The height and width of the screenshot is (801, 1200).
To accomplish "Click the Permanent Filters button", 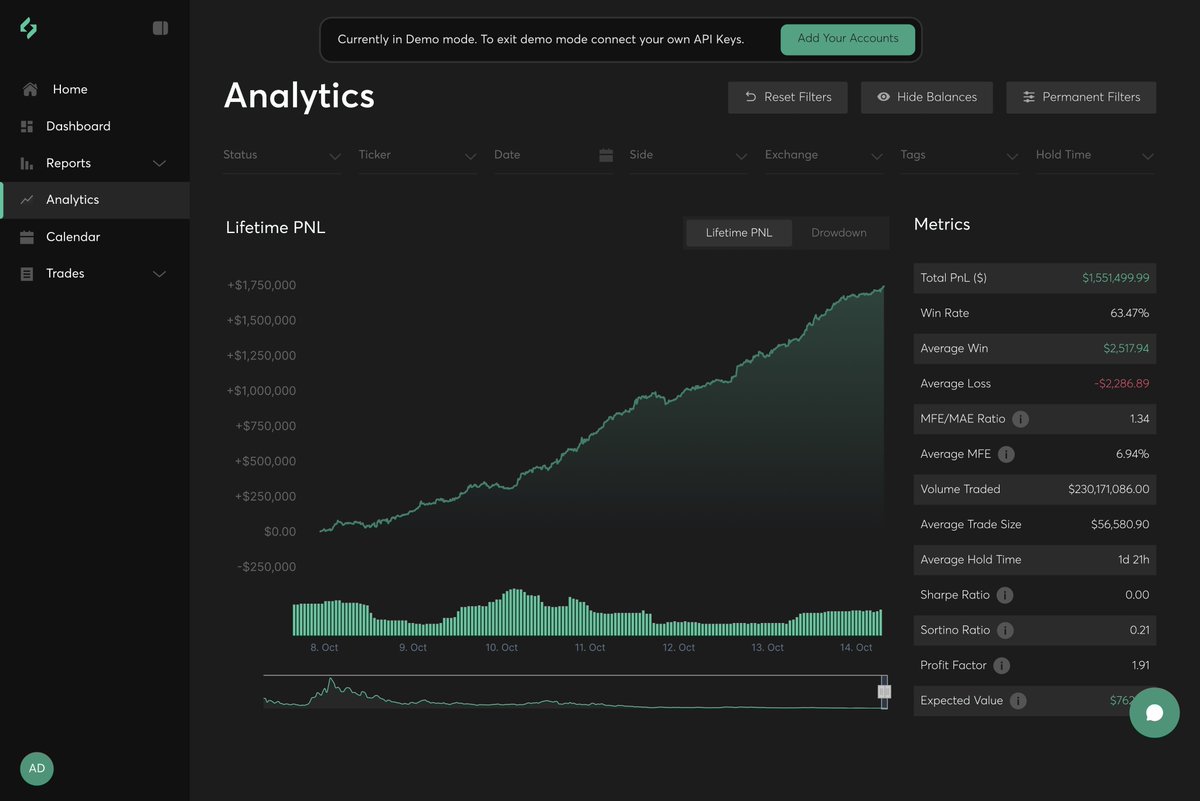I will pyautogui.click(x=1081, y=97).
